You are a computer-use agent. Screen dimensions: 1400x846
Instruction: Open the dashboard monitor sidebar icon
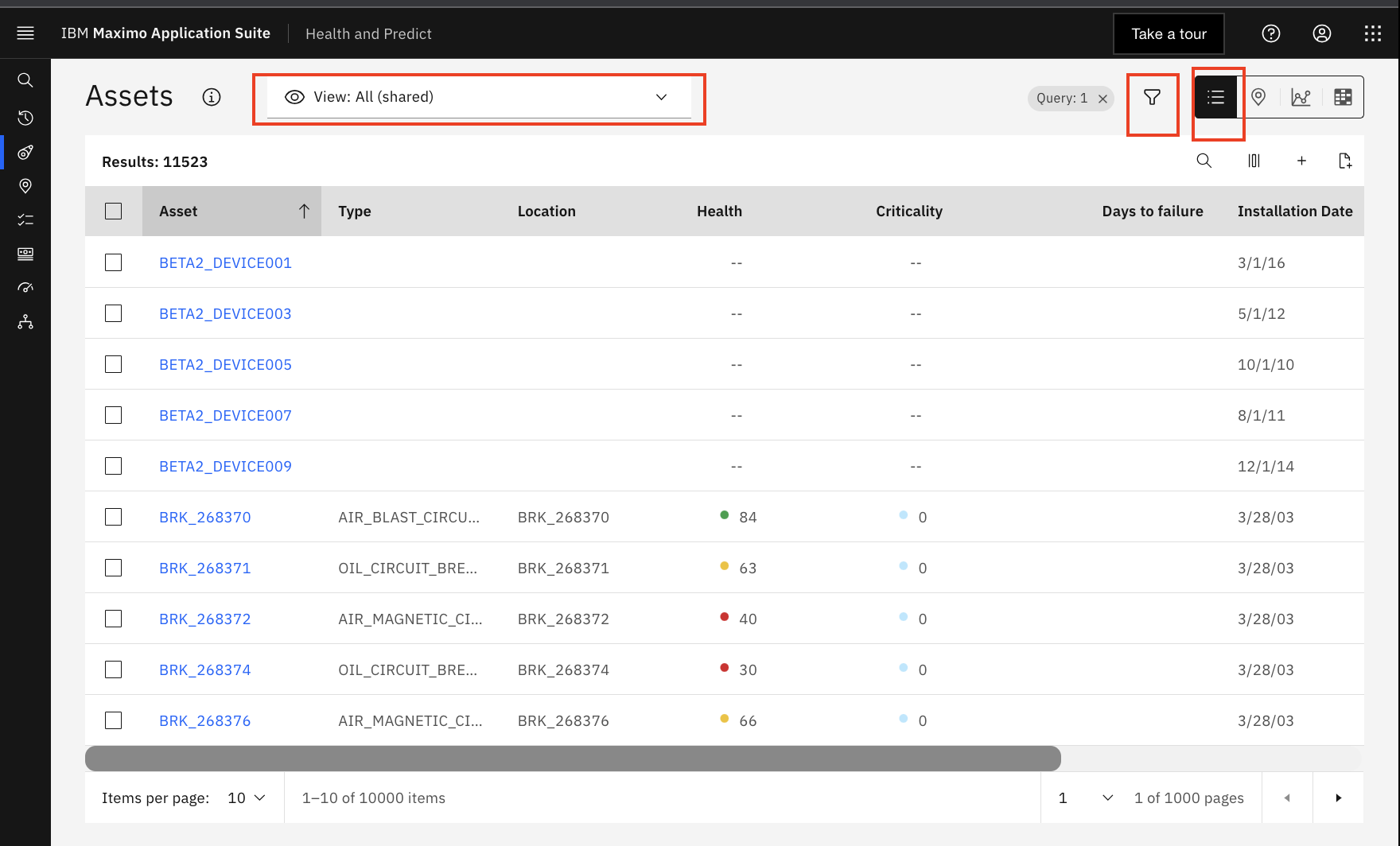(x=25, y=254)
